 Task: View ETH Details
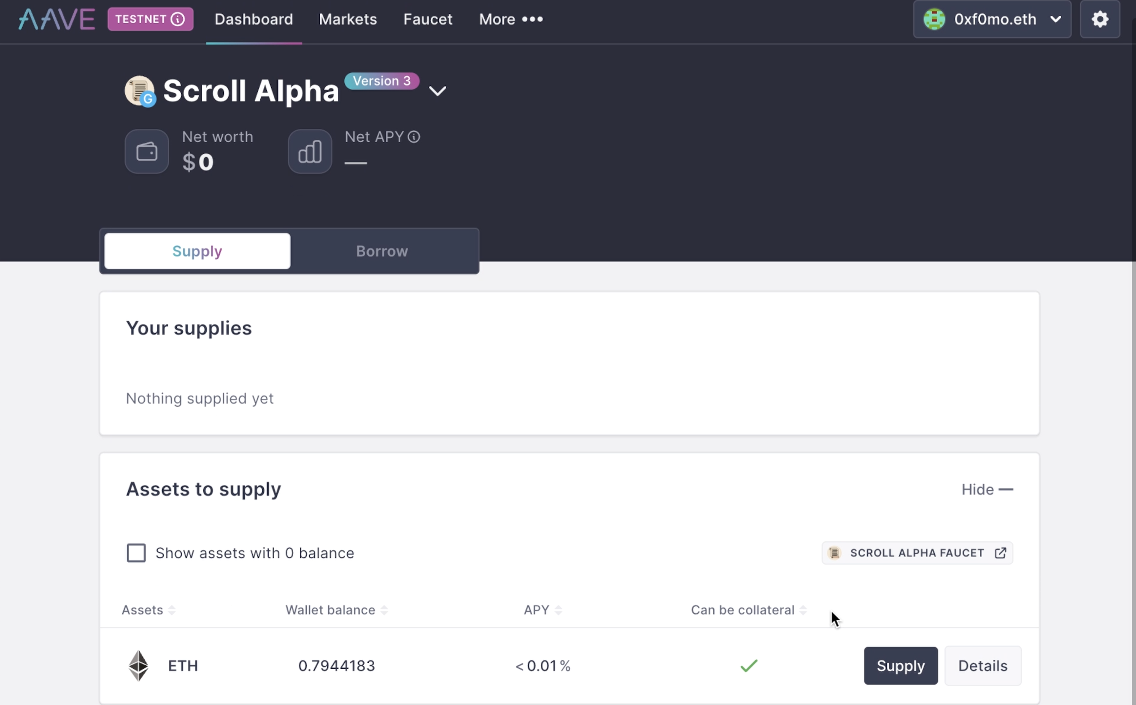pyautogui.click(x=982, y=666)
